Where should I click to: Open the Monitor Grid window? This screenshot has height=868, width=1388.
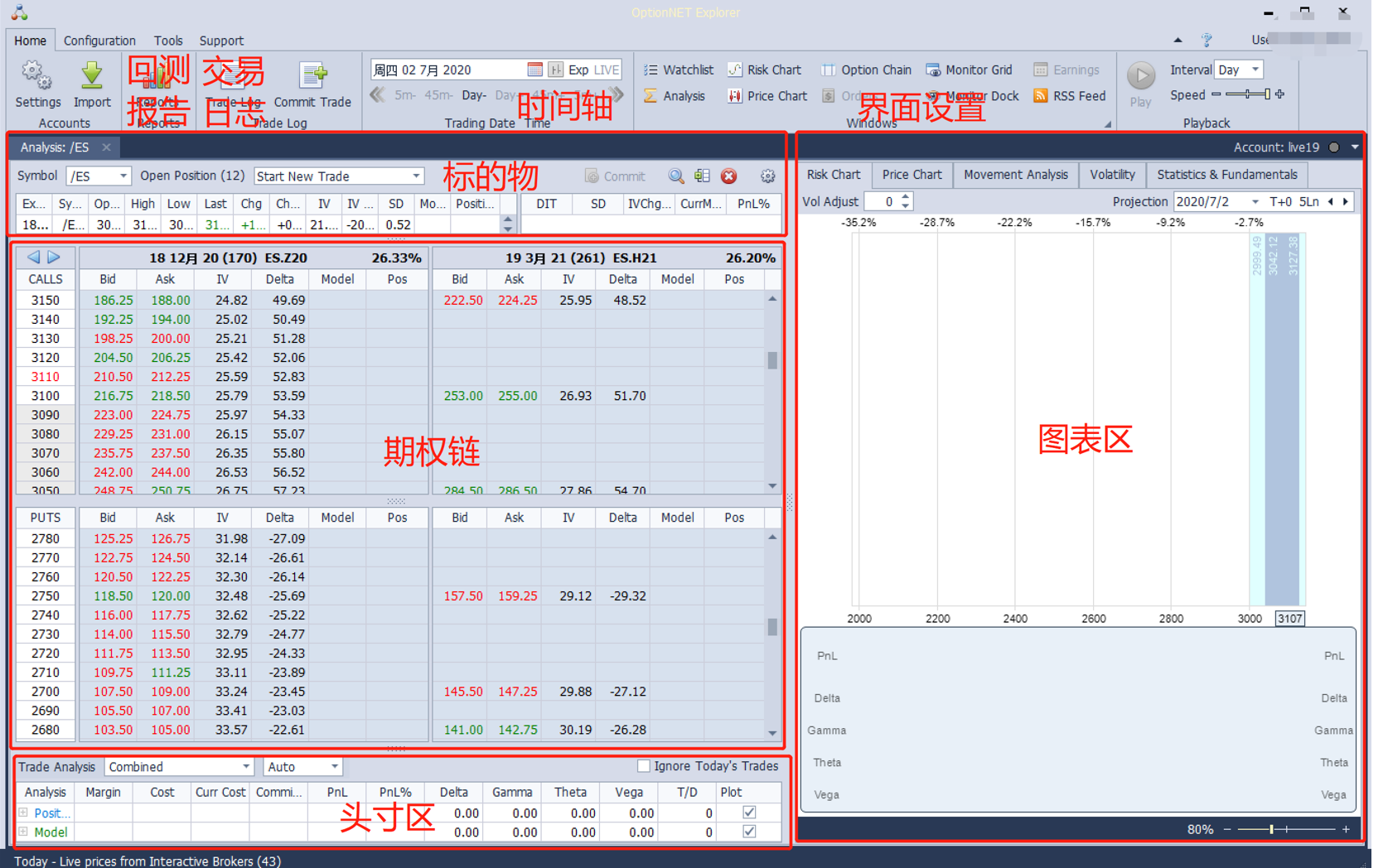click(x=969, y=70)
